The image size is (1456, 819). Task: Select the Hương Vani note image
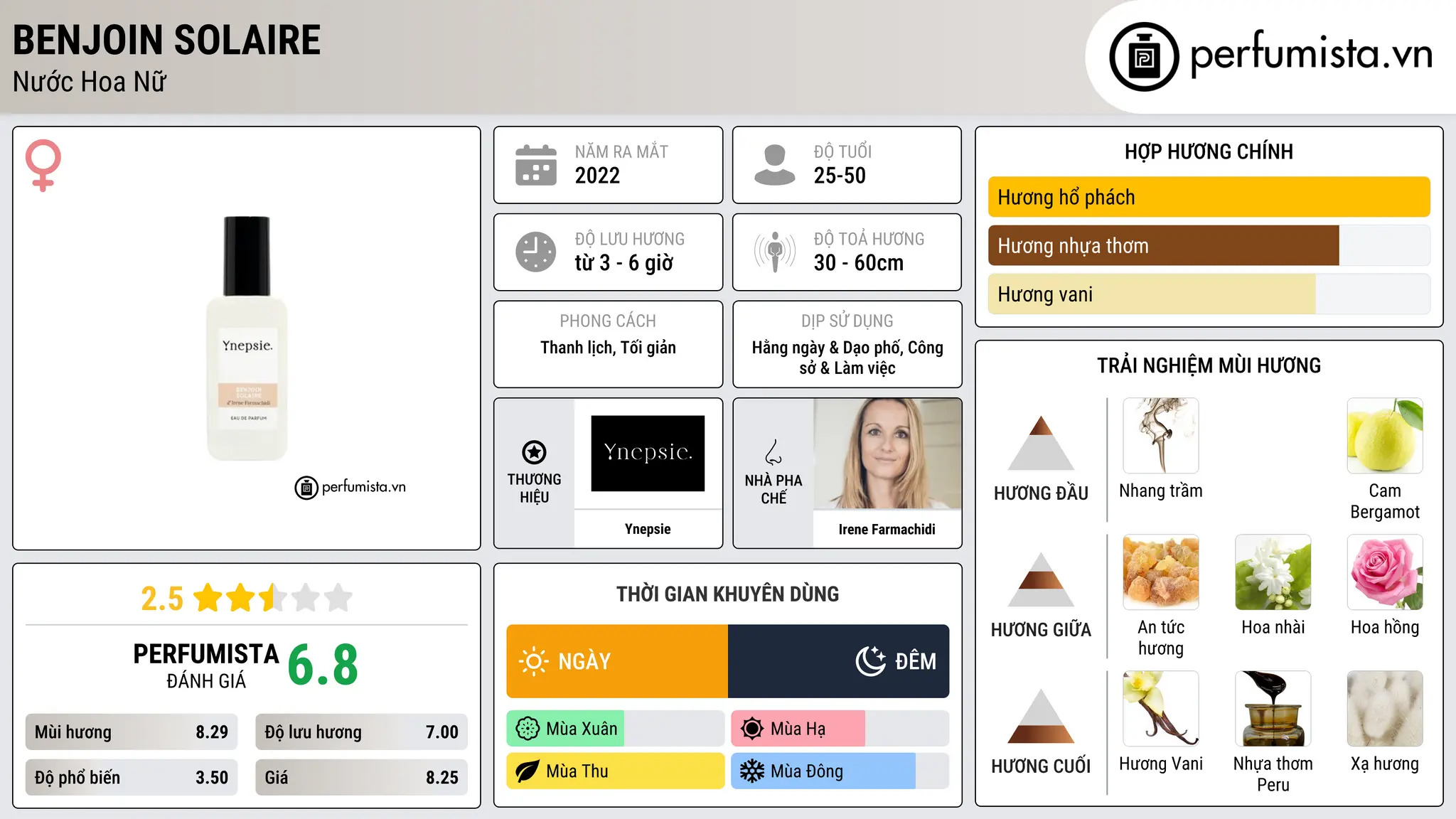pos(1161,709)
